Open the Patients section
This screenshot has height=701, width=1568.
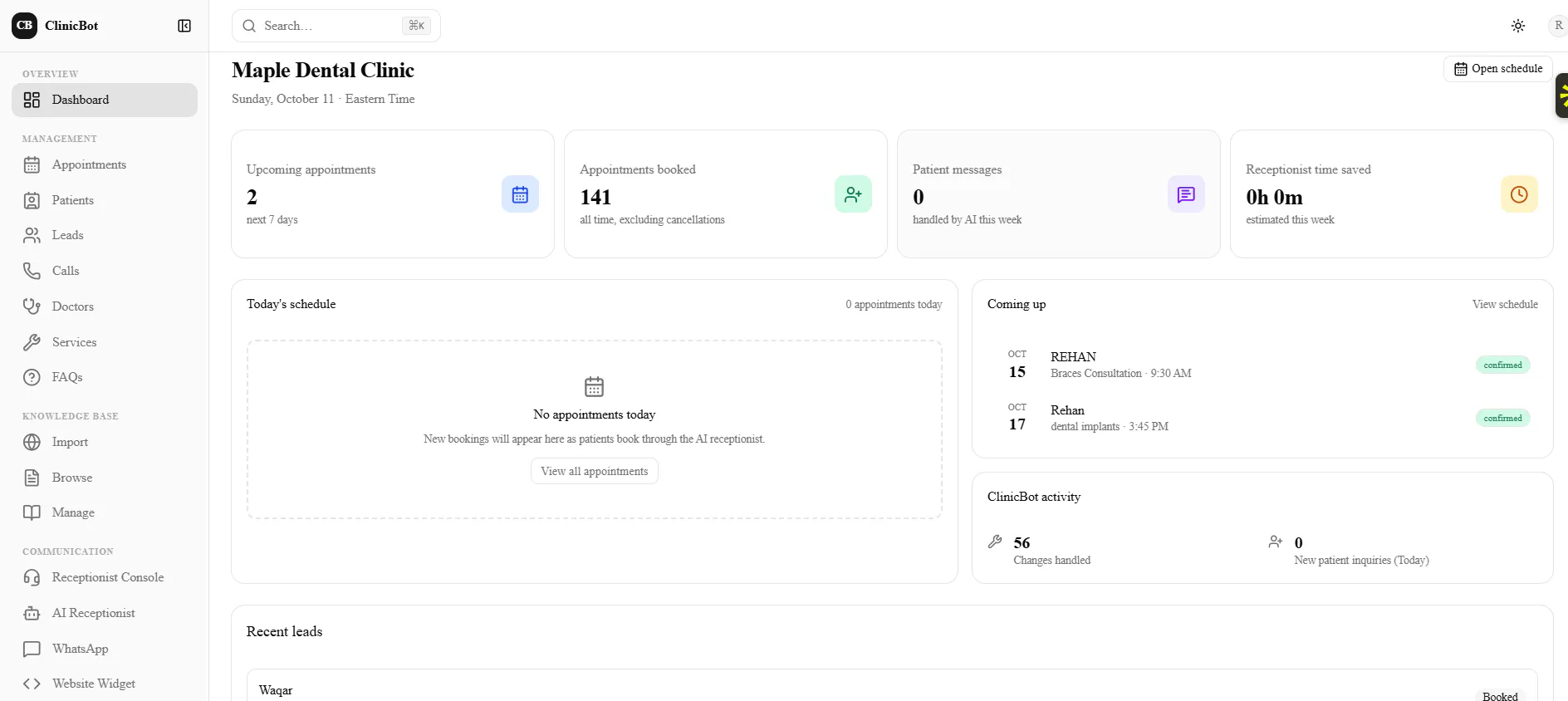[x=105, y=200]
